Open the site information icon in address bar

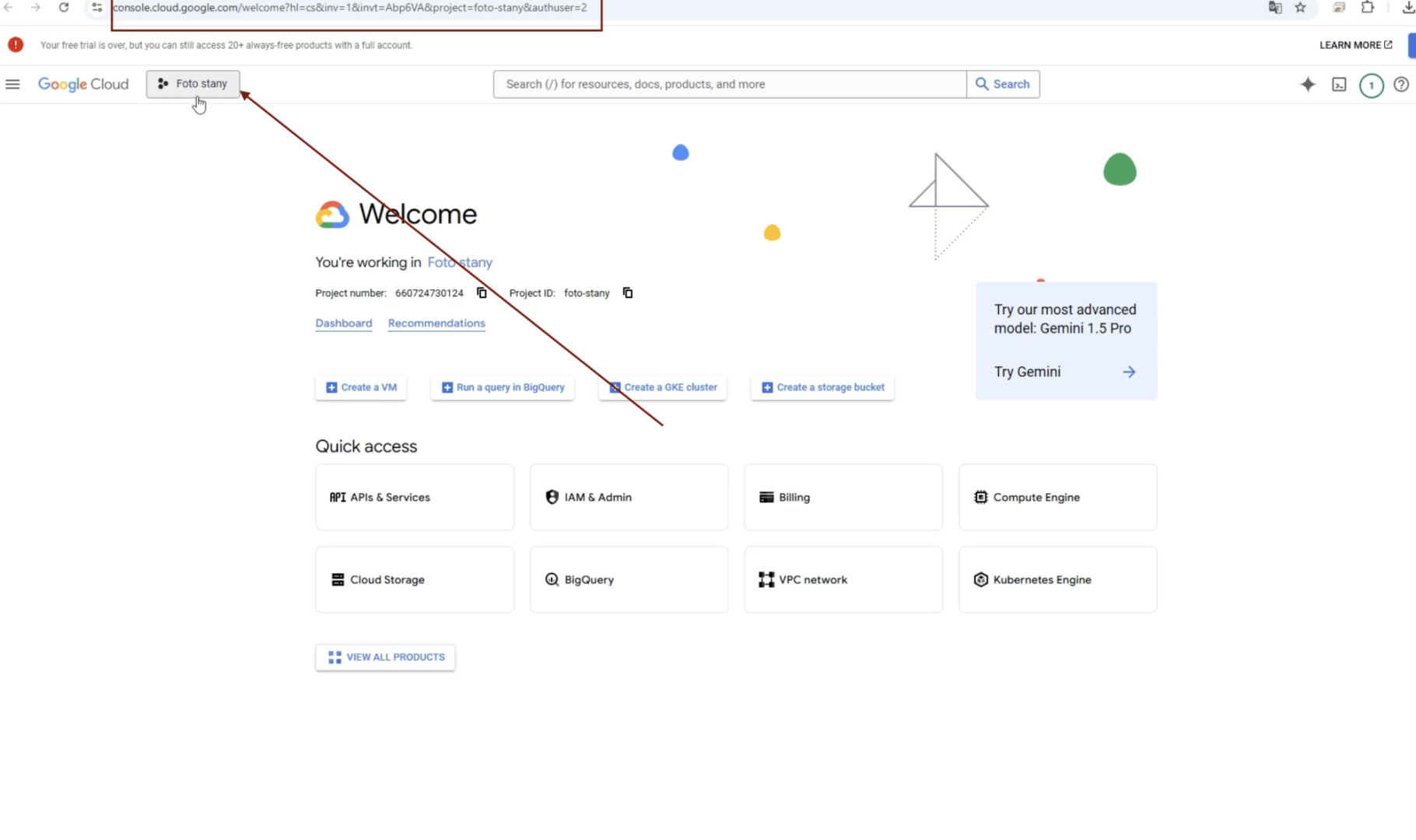point(96,8)
